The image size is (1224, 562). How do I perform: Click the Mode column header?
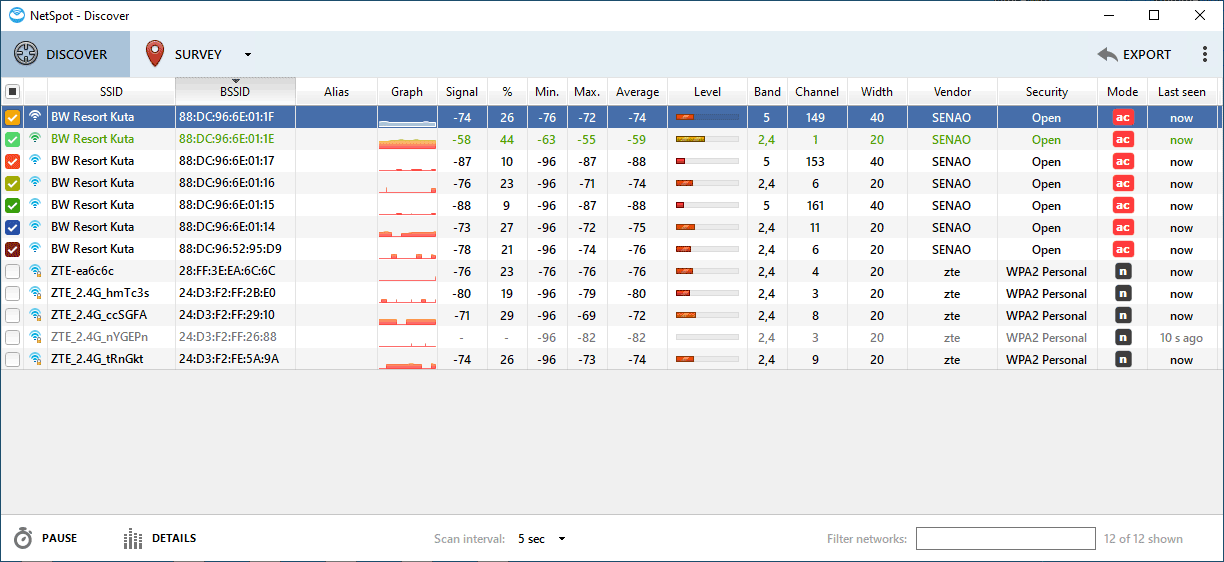1122,91
